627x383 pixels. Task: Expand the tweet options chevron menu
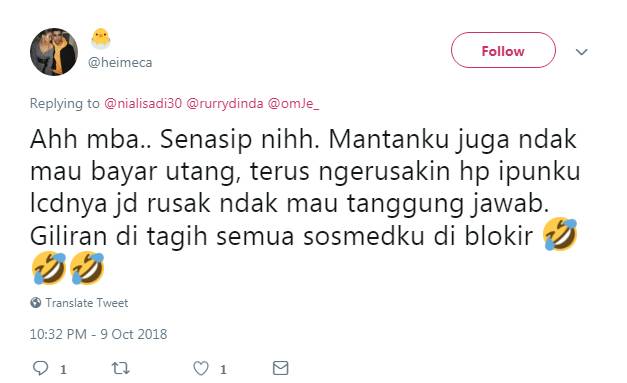pos(581,52)
